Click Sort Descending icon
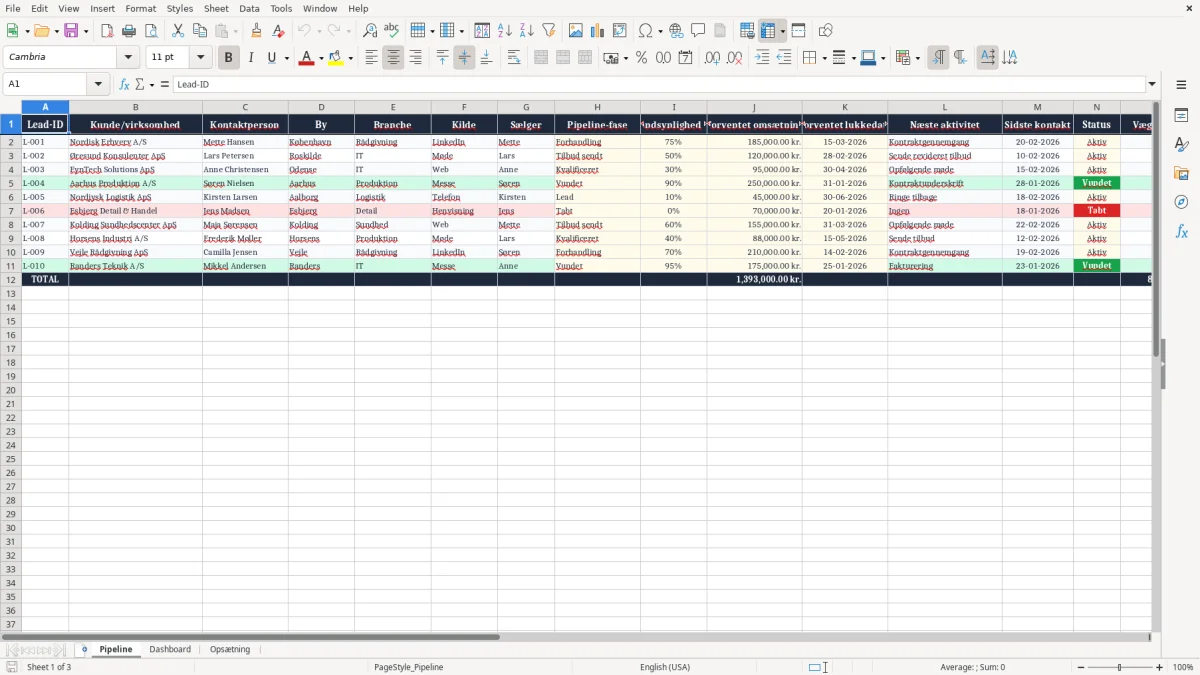The image size is (1200, 675). click(527, 31)
